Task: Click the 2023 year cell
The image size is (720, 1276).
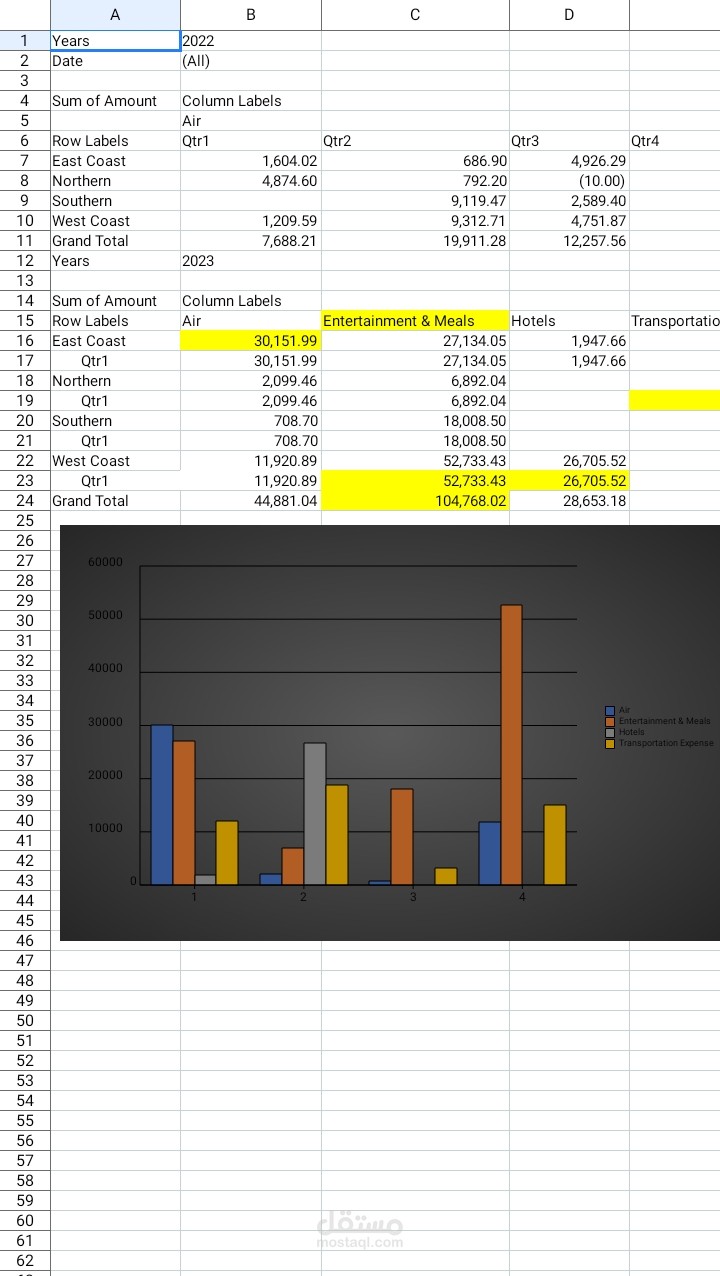Action: [251, 261]
